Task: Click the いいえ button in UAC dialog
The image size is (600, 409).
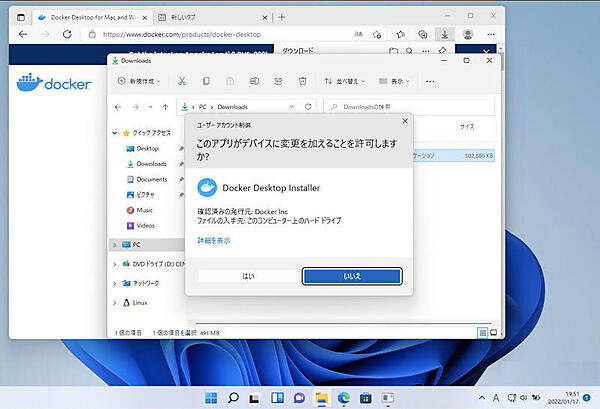Action: [352, 276]
